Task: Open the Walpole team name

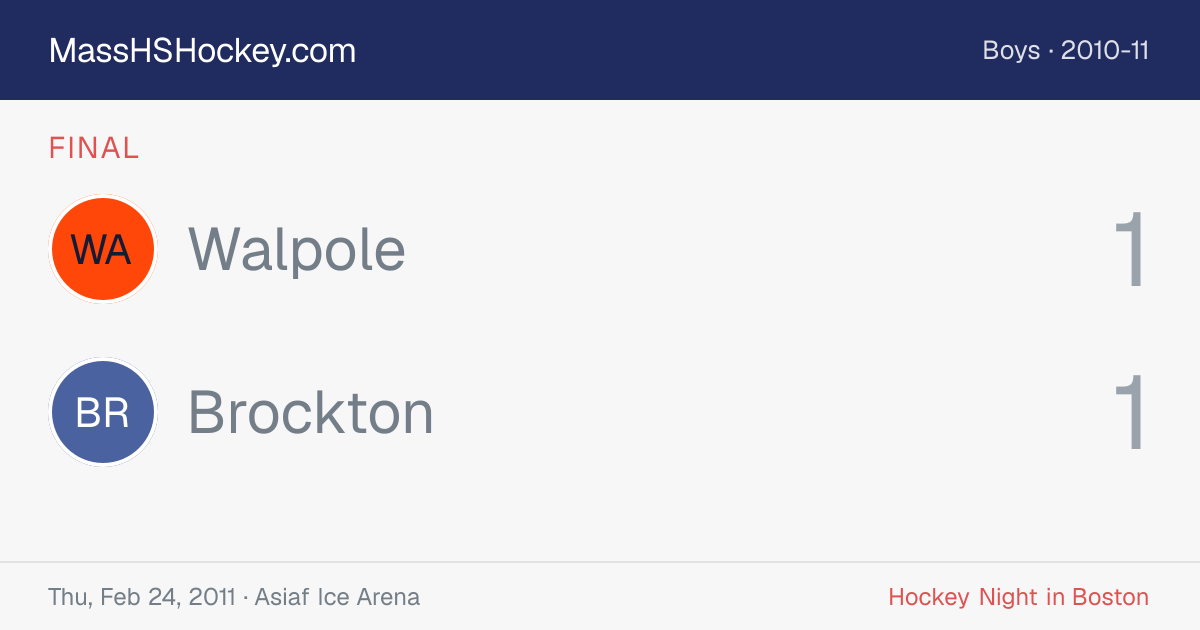Action: click(297, 249)
